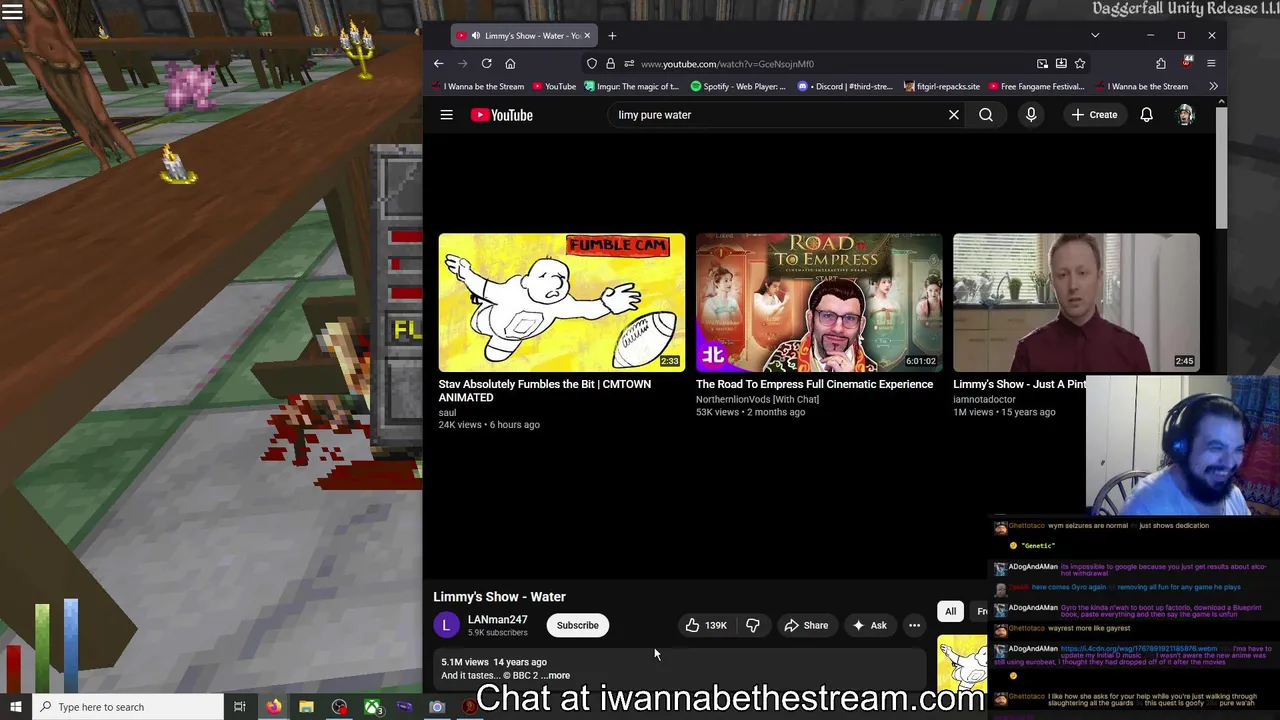Play the Fumble Cam thumbnail video
Screen dimensions: 1280x720
point(562,303)
